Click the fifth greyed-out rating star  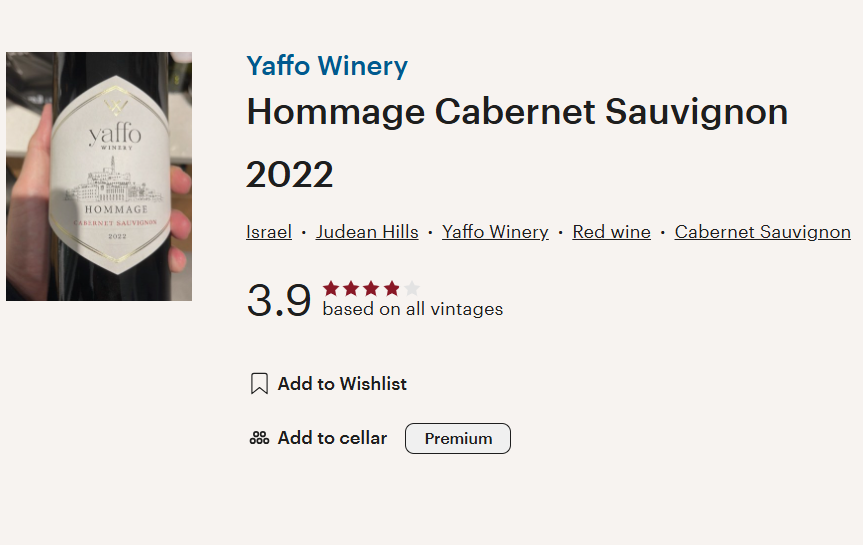point(411,289)
